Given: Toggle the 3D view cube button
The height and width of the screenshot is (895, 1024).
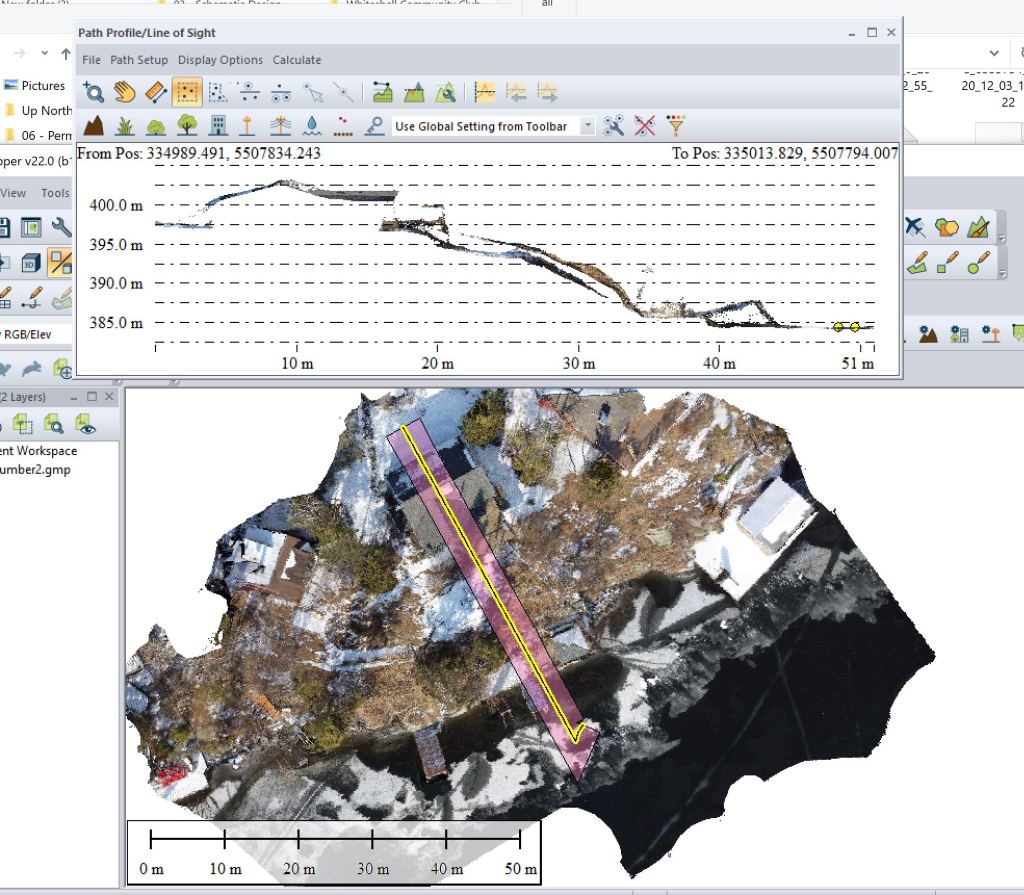Looking at the screenshot, I should click(30, 263).
